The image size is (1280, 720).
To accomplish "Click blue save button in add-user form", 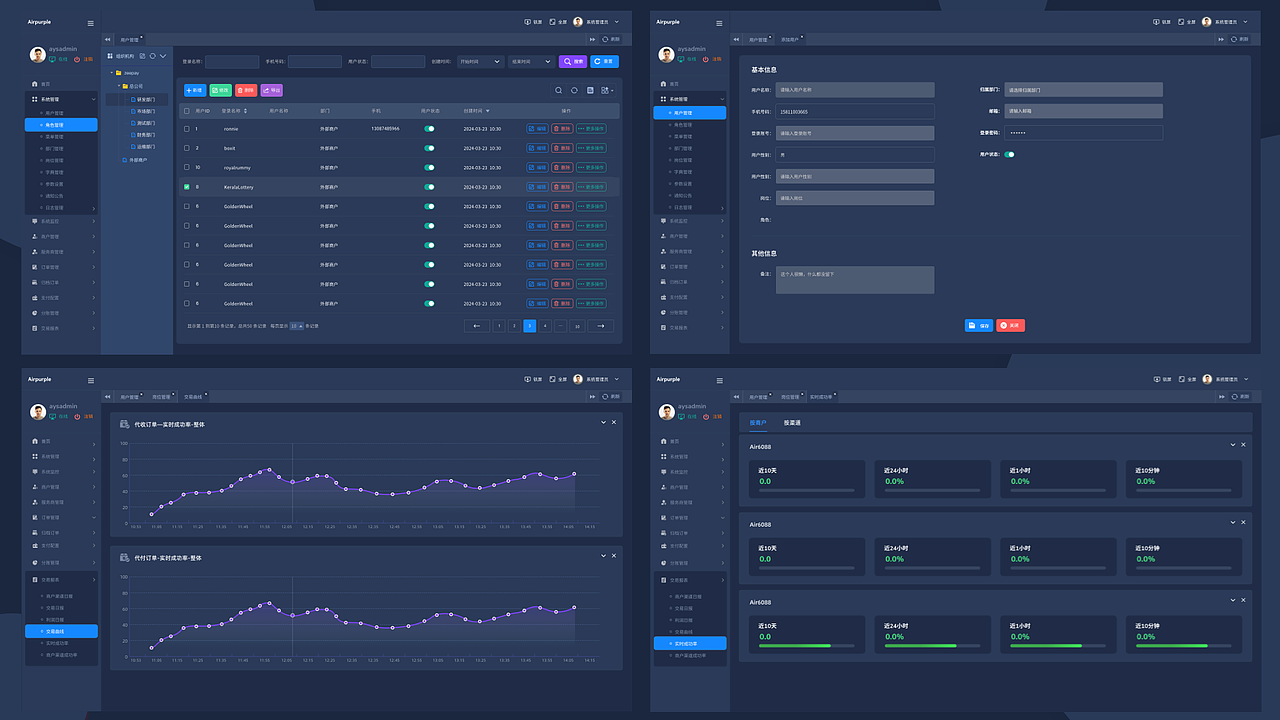I will 979,326.
